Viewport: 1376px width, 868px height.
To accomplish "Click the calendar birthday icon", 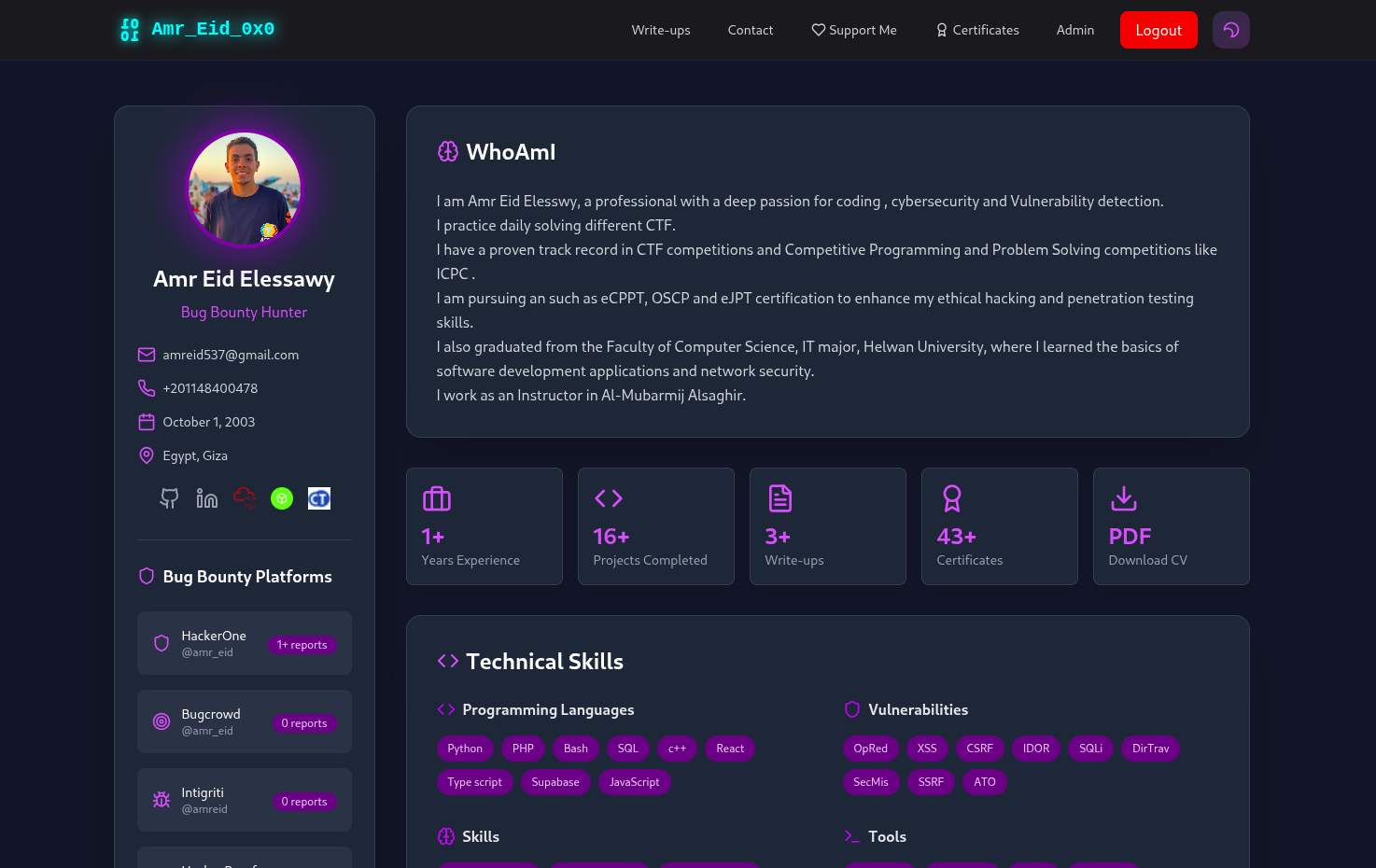I will (147, 422).
